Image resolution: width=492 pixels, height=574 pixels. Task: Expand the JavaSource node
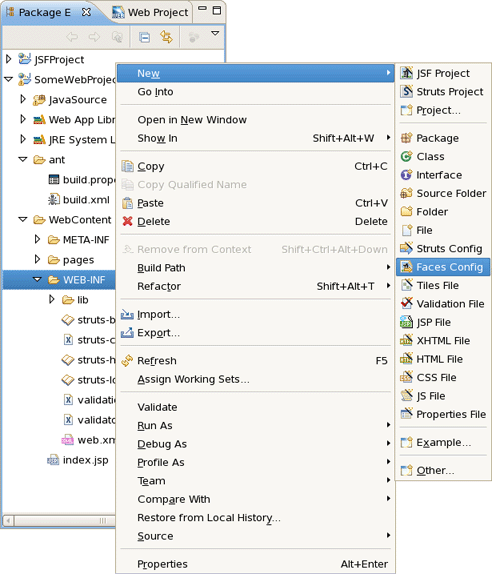coord(23,99)
